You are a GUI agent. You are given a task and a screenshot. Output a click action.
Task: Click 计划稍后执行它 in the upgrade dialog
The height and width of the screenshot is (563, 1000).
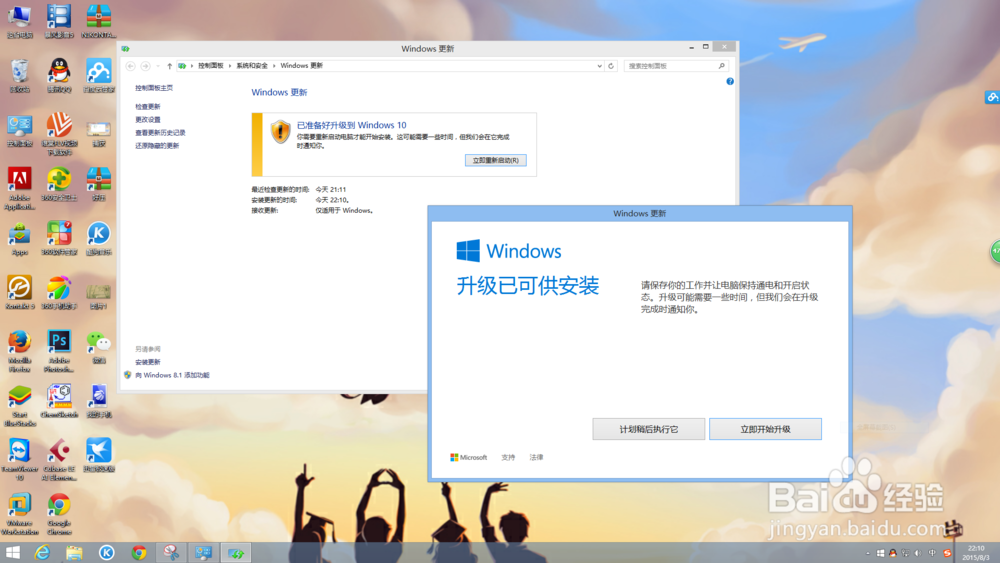coord(649,429)
